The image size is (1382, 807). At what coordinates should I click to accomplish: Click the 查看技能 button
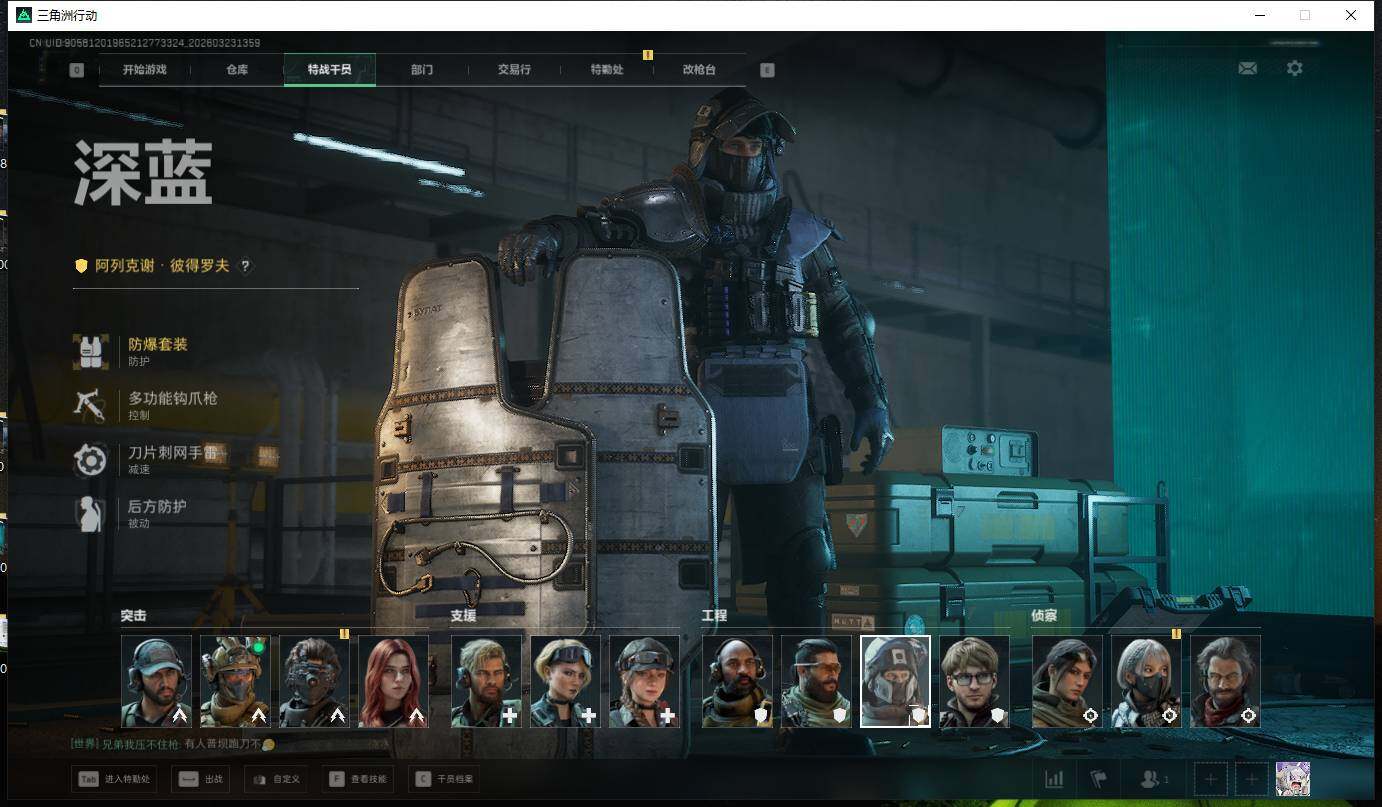(x=358, y=779)
